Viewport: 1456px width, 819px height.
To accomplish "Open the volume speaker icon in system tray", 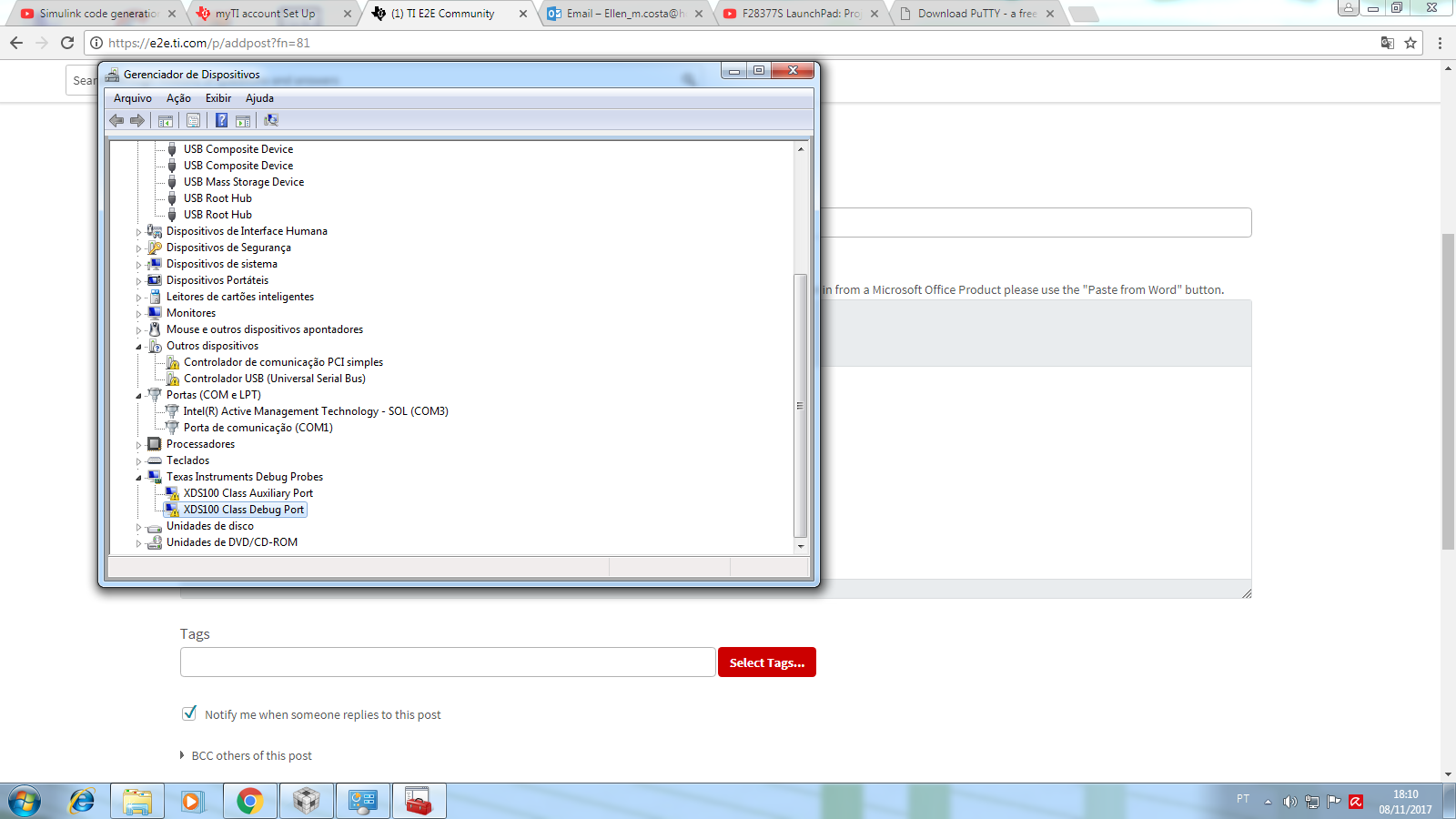I will [x=1289, y=802].
